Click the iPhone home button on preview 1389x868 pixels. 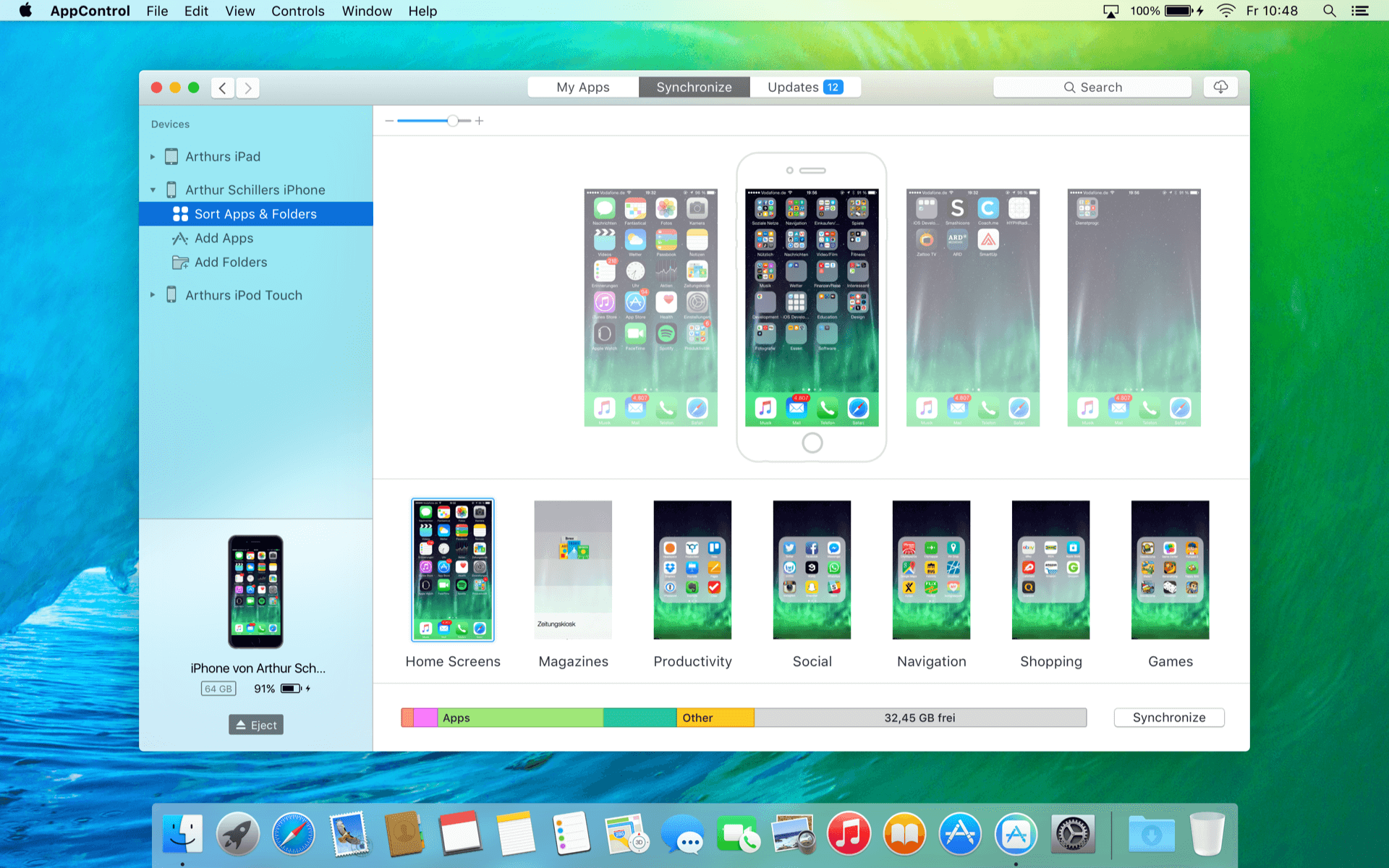coord(812,443)
